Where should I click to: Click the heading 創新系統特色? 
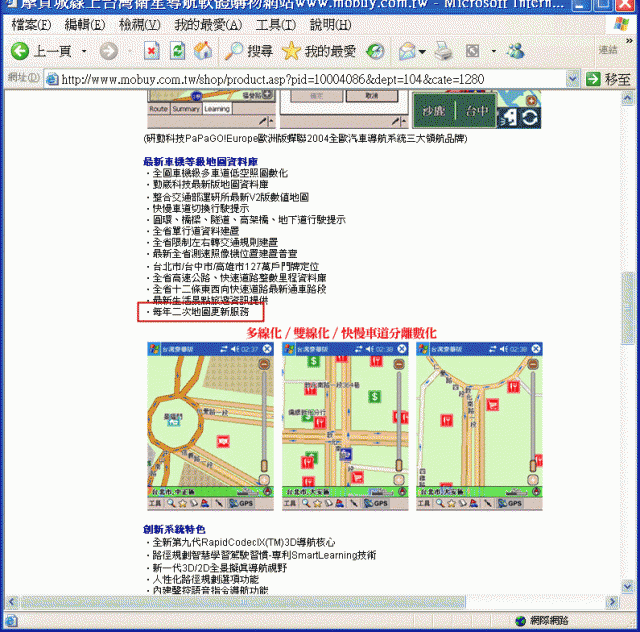174,530
